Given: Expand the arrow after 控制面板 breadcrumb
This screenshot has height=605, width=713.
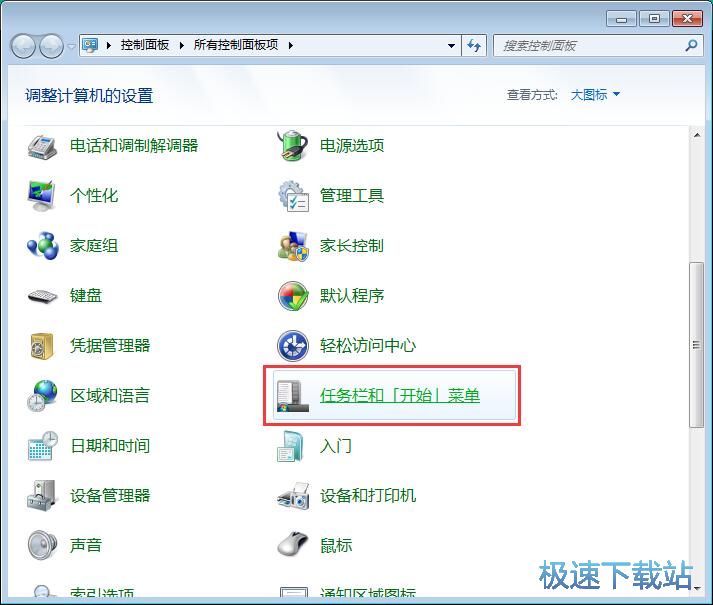Looking at the screenshot, I should coord(182,45).
